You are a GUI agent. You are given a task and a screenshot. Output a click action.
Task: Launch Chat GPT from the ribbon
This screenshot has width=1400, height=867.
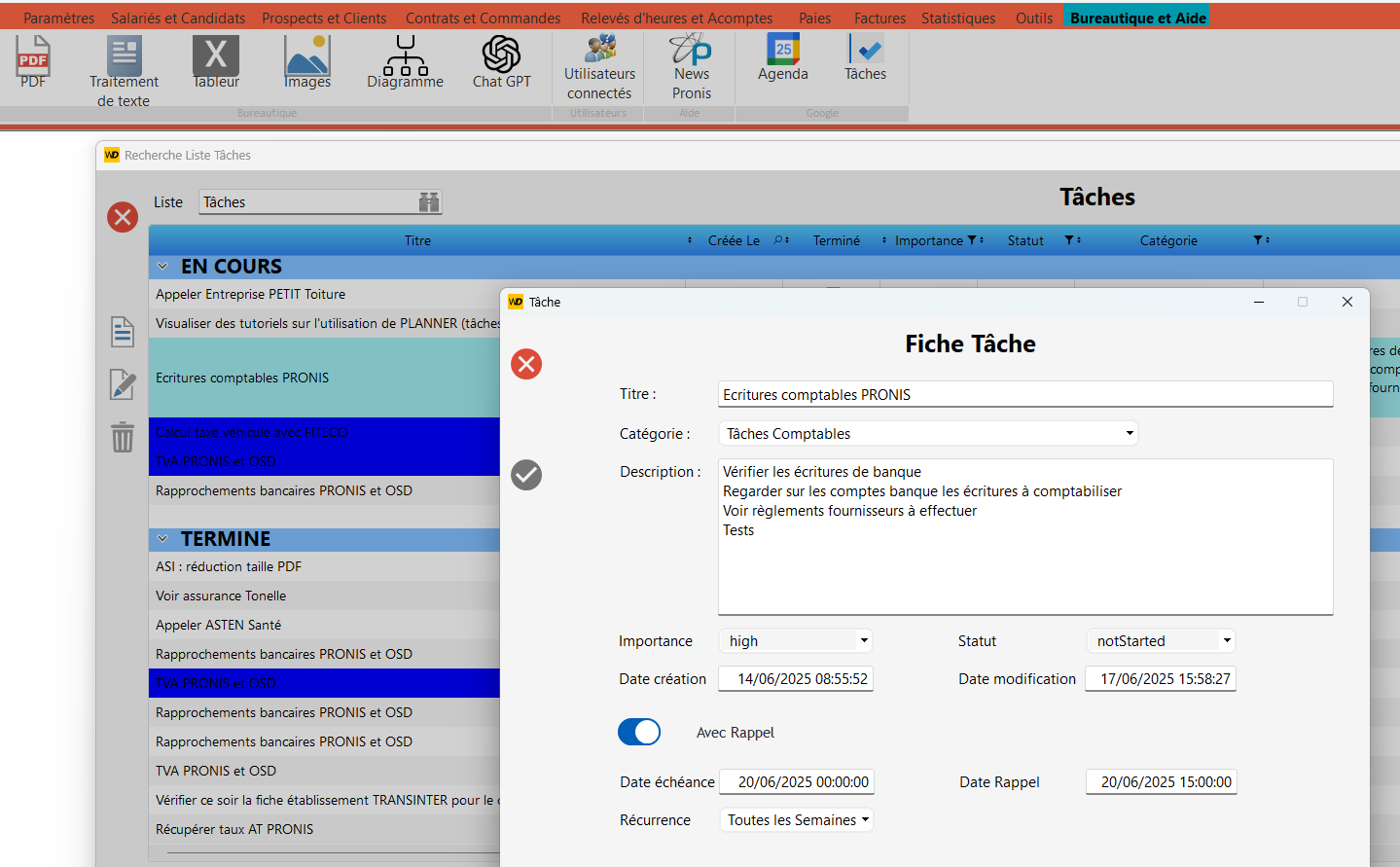(502, 62)
